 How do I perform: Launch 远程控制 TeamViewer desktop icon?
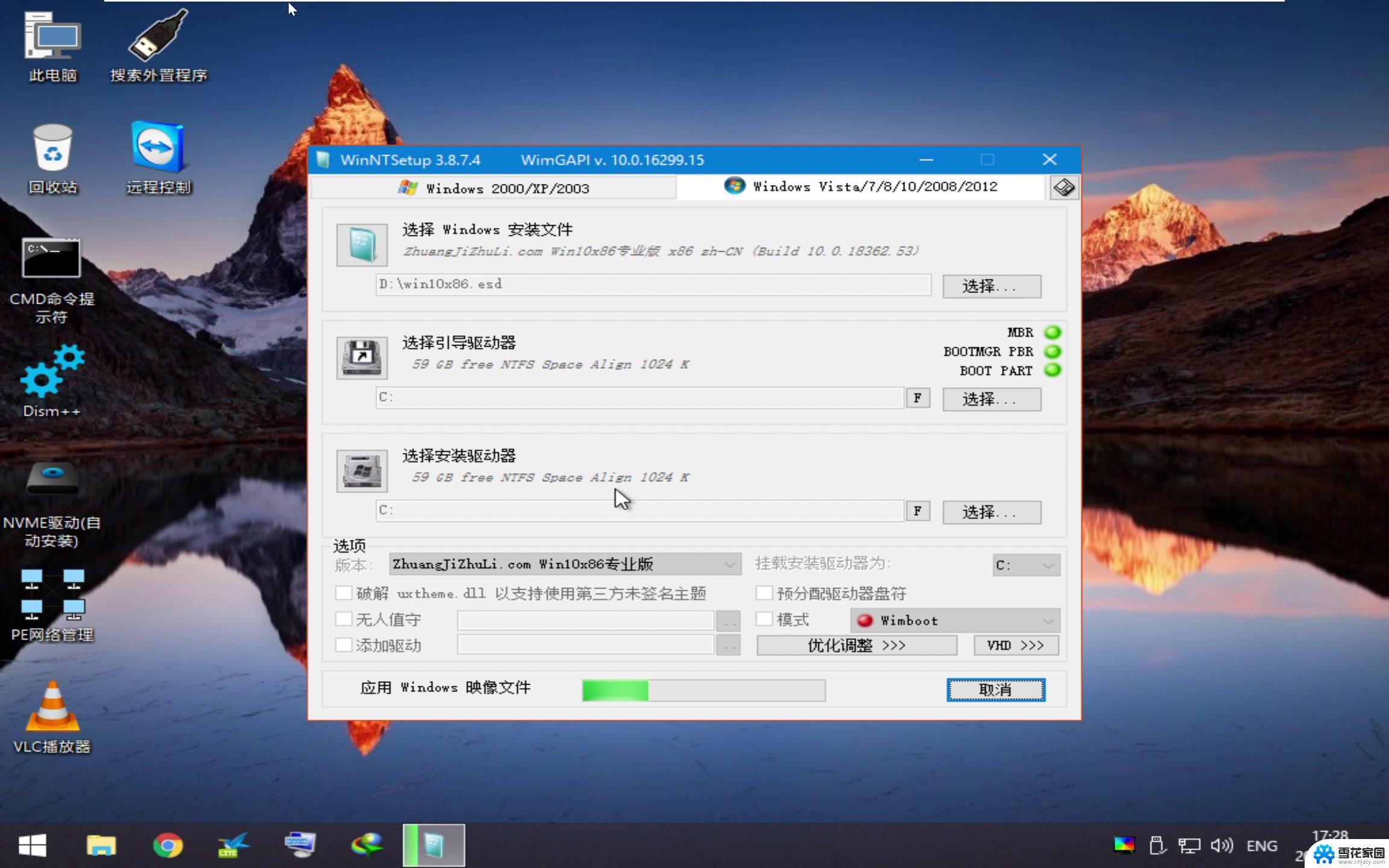tap(159, 158)
